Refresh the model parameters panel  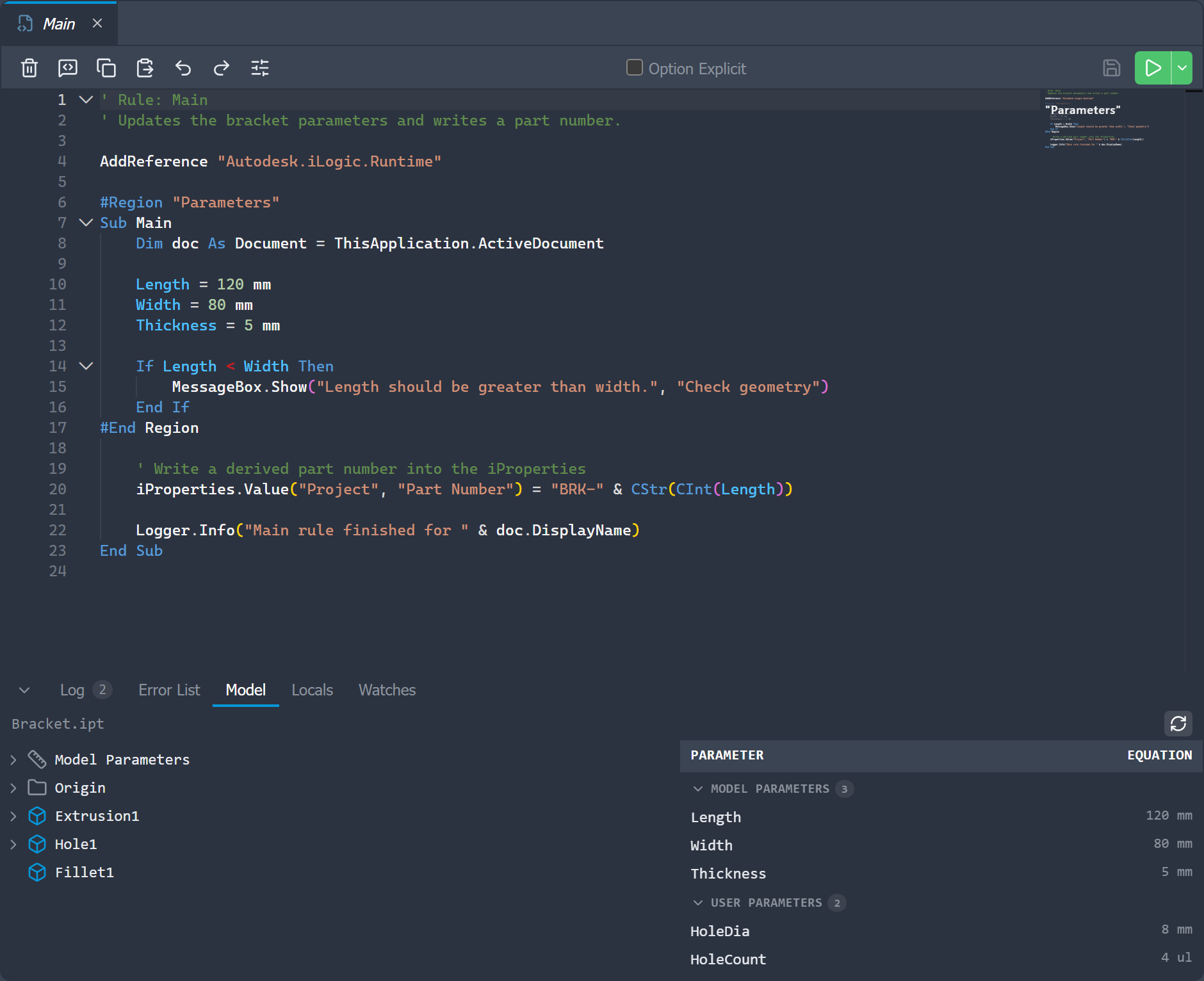tap(1178, 724)
